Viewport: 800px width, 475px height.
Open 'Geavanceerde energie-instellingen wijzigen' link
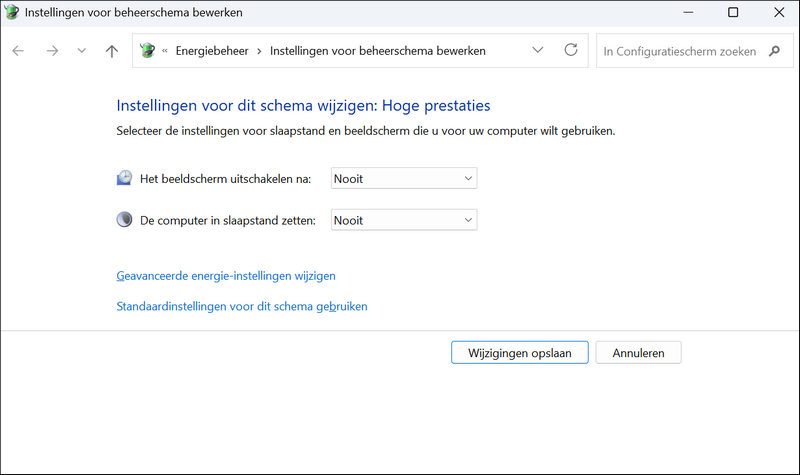click(226, 275)
